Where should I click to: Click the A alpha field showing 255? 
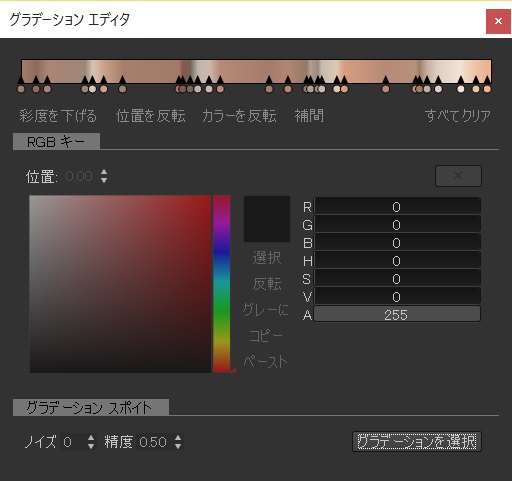397,314
